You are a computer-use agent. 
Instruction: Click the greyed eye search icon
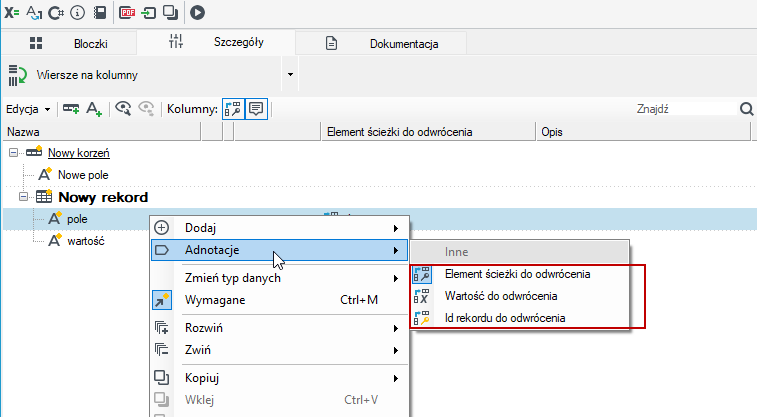pos(146,109)
